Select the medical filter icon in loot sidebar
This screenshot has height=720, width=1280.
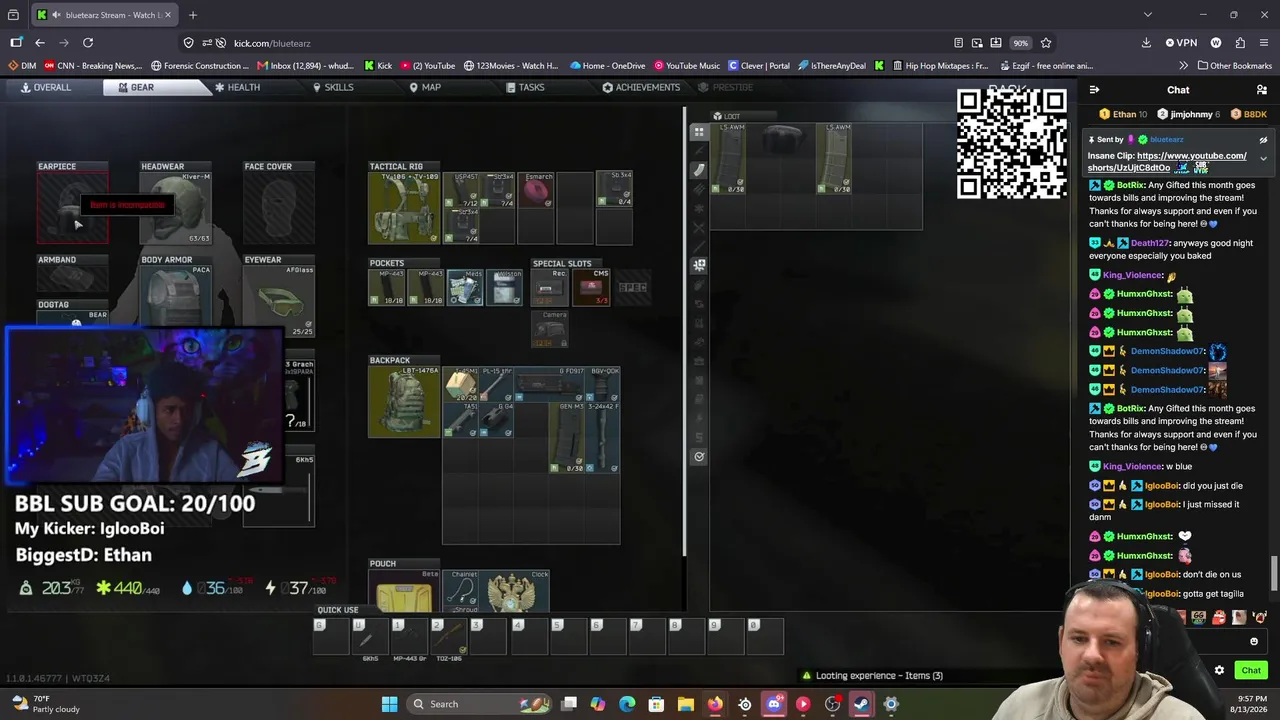point(699,265)
